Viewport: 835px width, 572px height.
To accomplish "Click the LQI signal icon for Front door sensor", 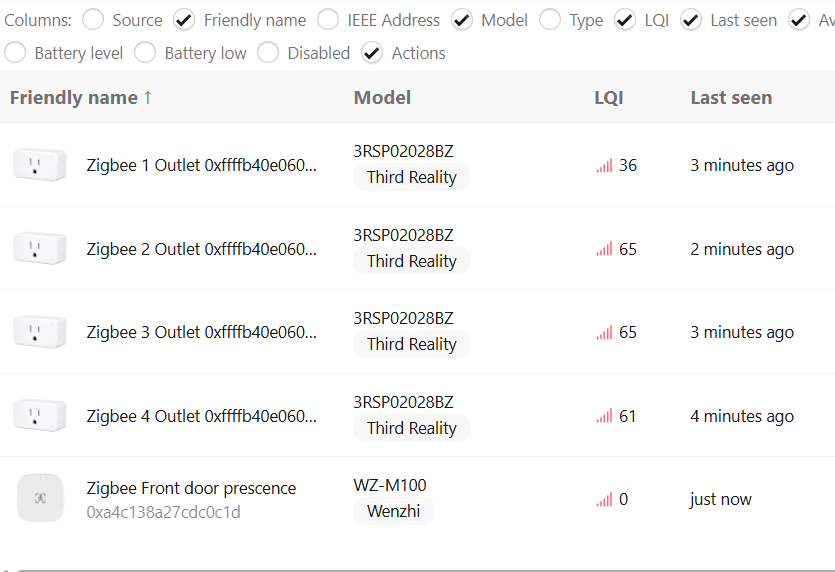I will [604, 500].
